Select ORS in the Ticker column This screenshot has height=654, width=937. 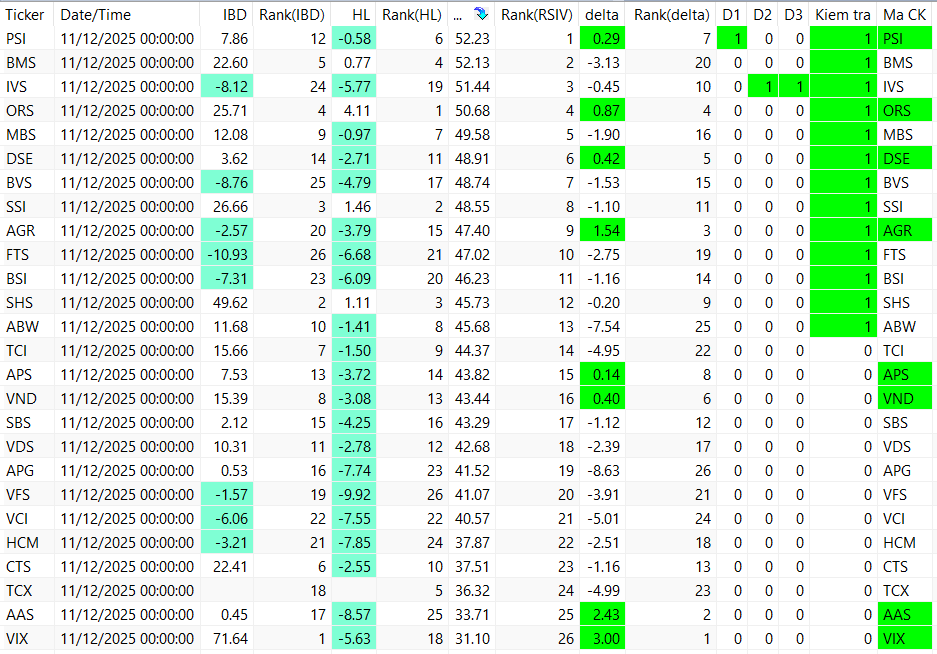(x=20, y=111)
